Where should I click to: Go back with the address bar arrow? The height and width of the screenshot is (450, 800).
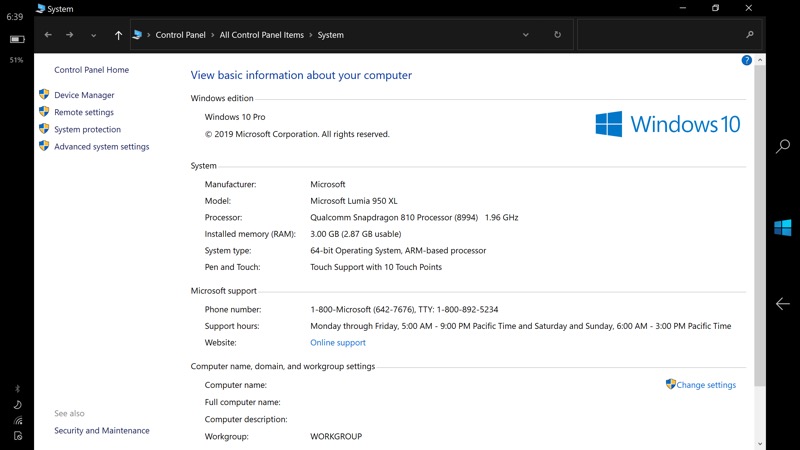pos(48,35)
